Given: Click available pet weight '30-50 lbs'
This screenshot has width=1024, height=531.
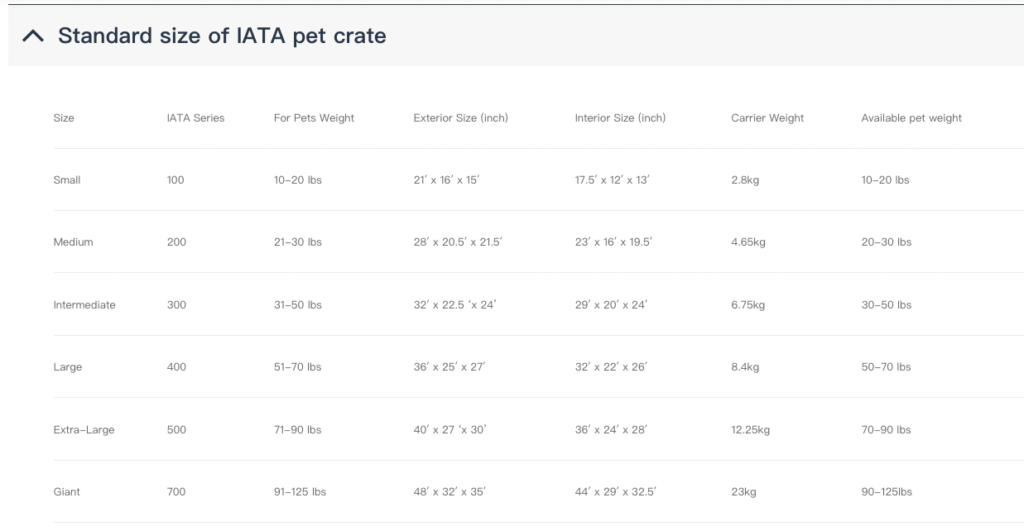Looking at the screenshot, I should pyautogui.click(x=886, y=305).
